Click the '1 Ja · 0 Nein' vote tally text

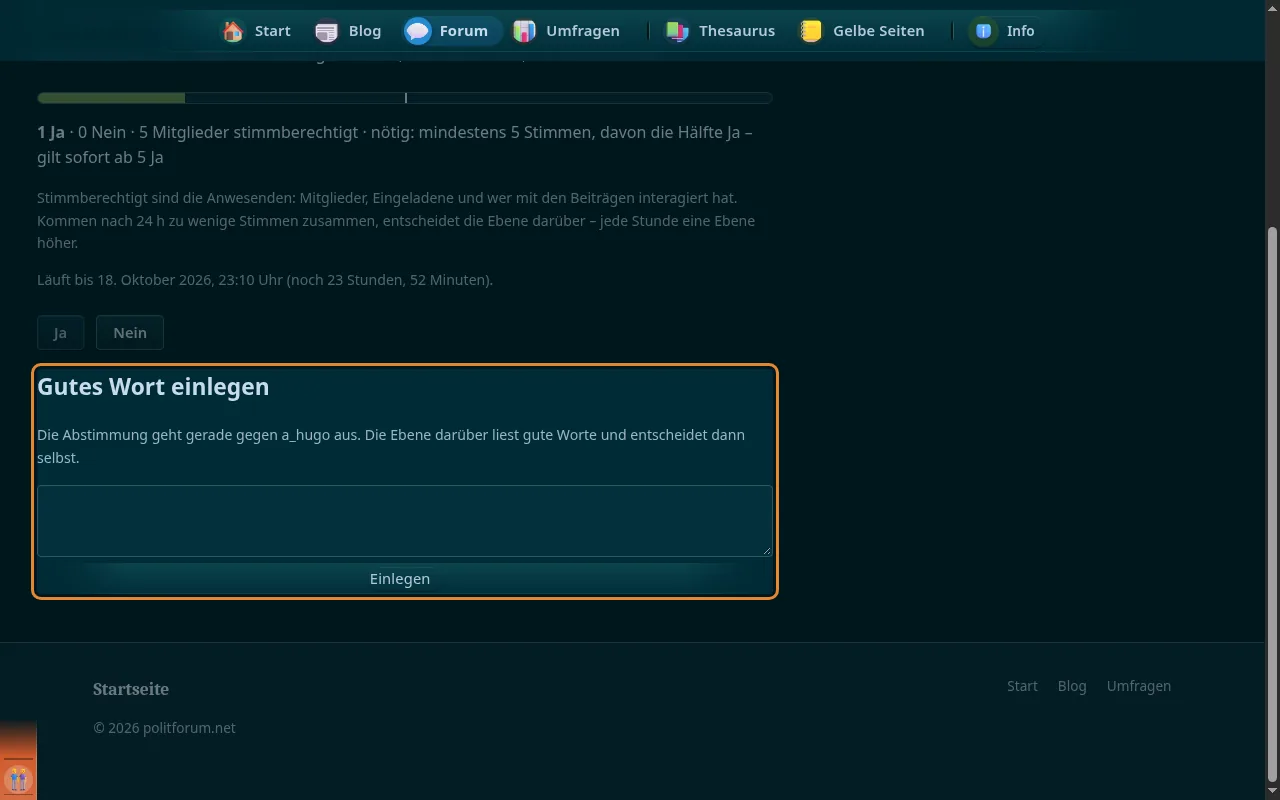395,145
